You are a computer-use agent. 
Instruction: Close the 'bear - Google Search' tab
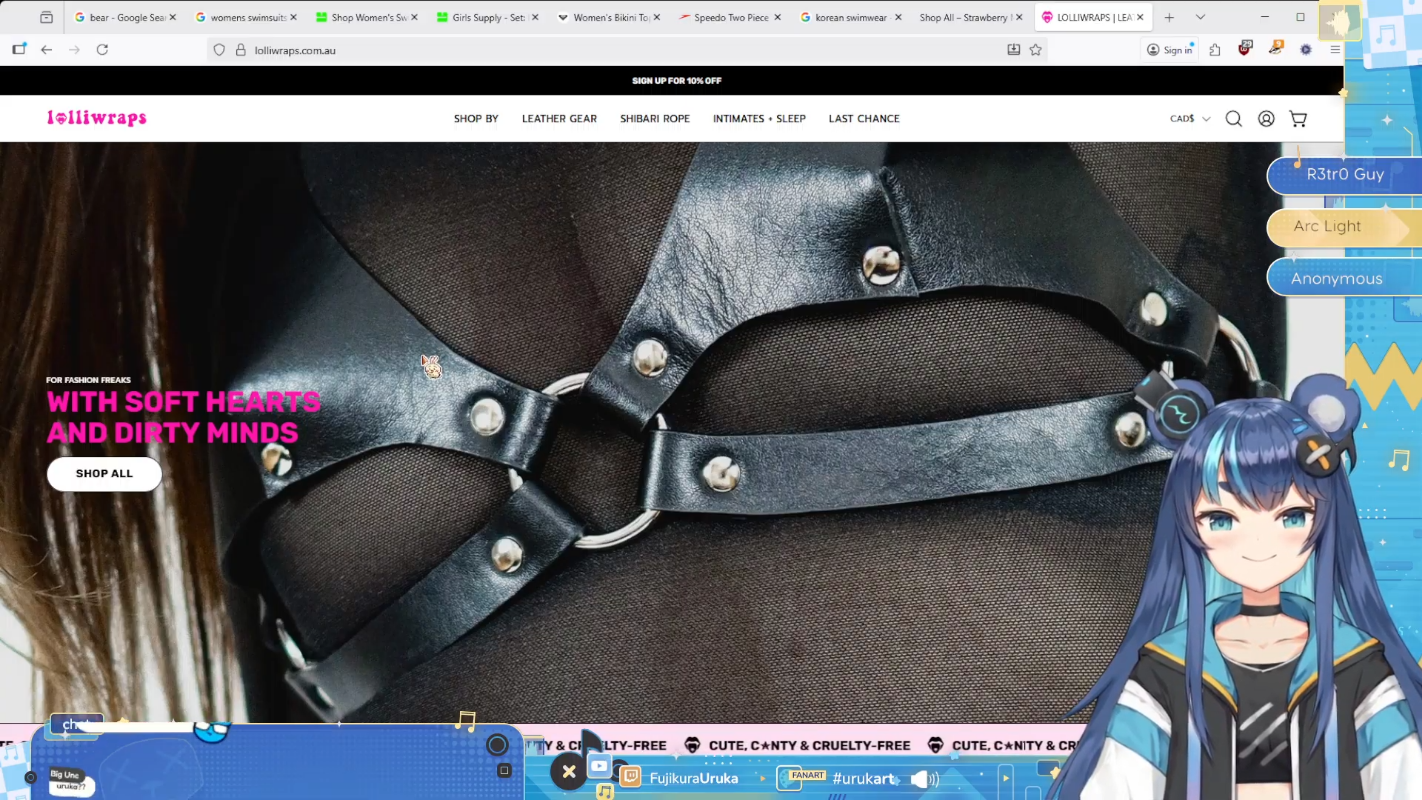(x=173, y=17)
